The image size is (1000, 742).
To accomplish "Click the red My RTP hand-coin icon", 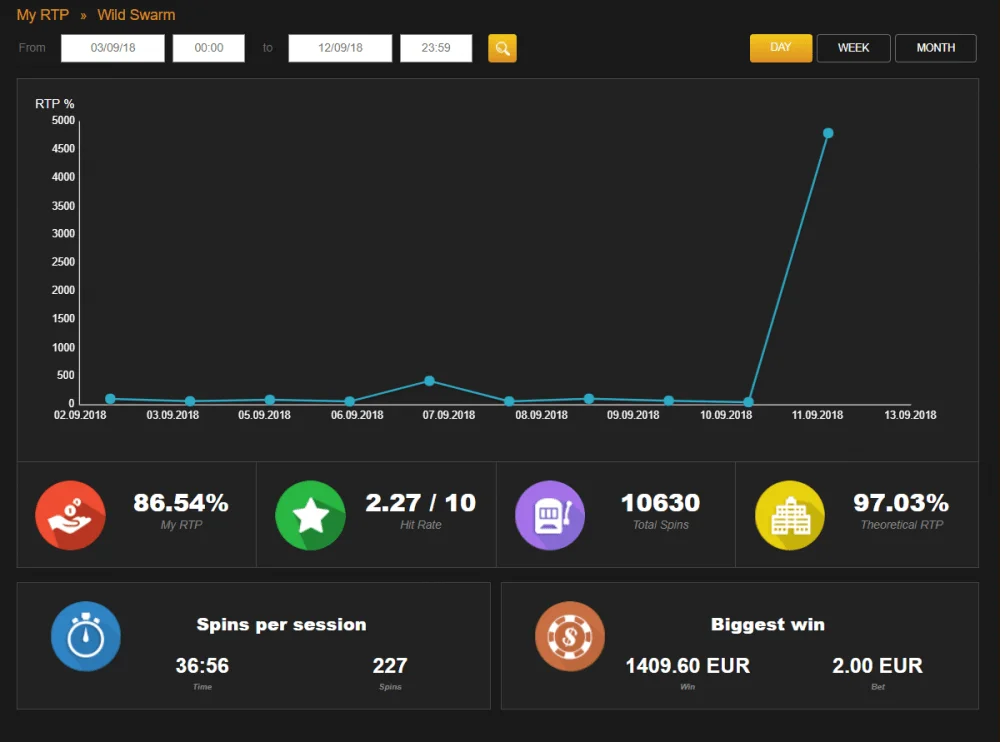I will (x=70, y=515).
